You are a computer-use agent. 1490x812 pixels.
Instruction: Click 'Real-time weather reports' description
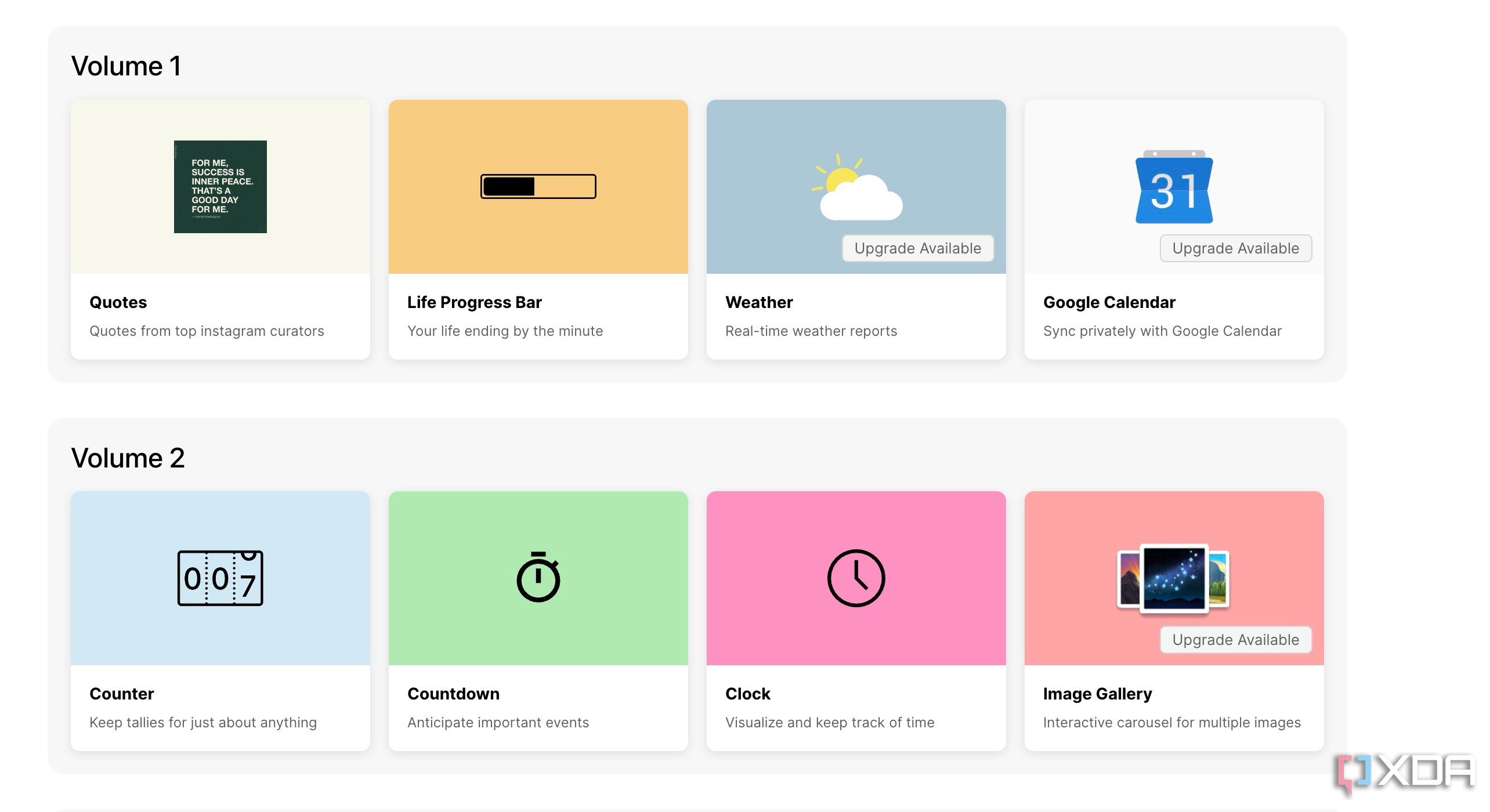[x=811, y=331]
